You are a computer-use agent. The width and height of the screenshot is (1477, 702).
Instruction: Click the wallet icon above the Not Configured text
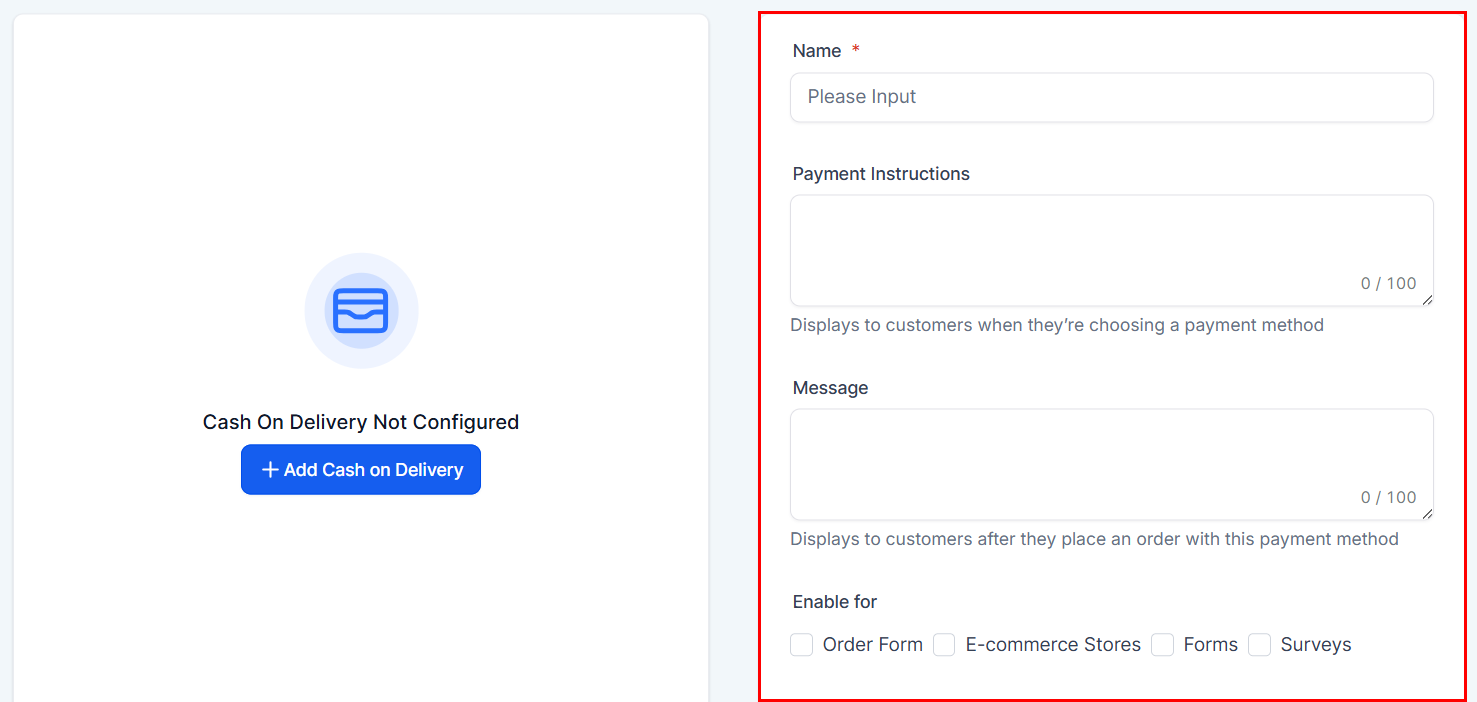coord(361,310)
